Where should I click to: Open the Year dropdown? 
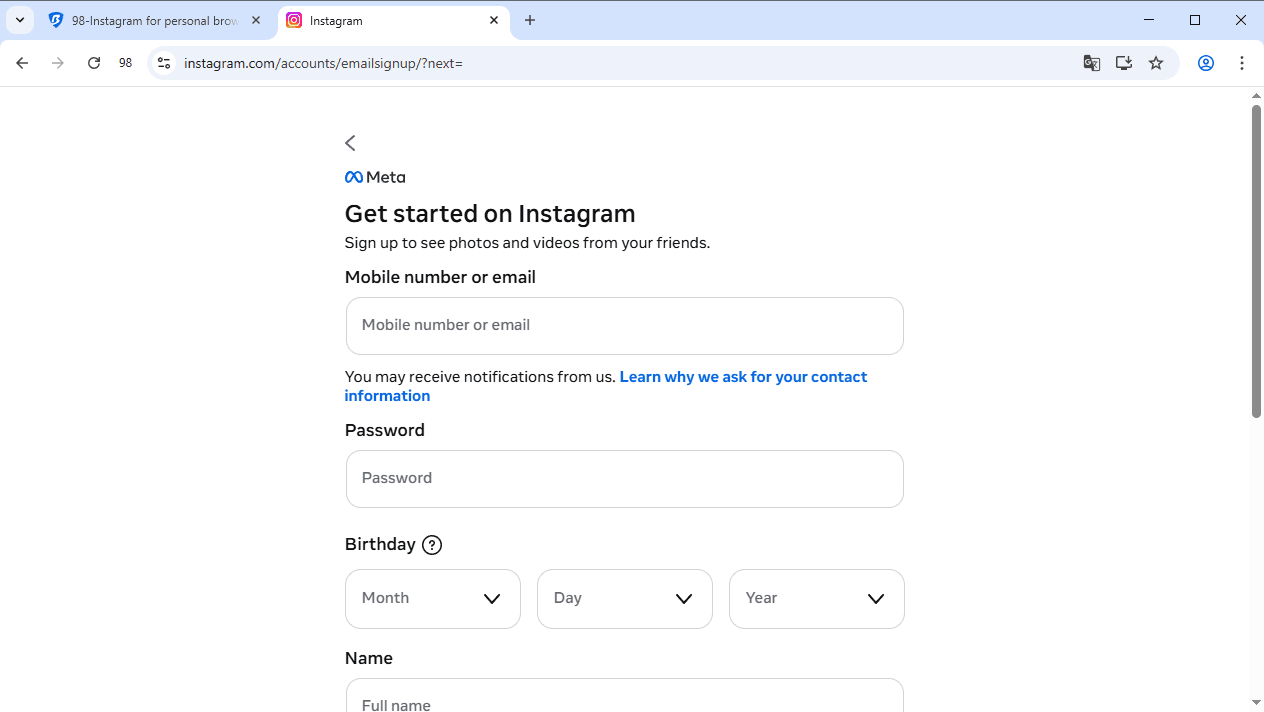point(816,598)
